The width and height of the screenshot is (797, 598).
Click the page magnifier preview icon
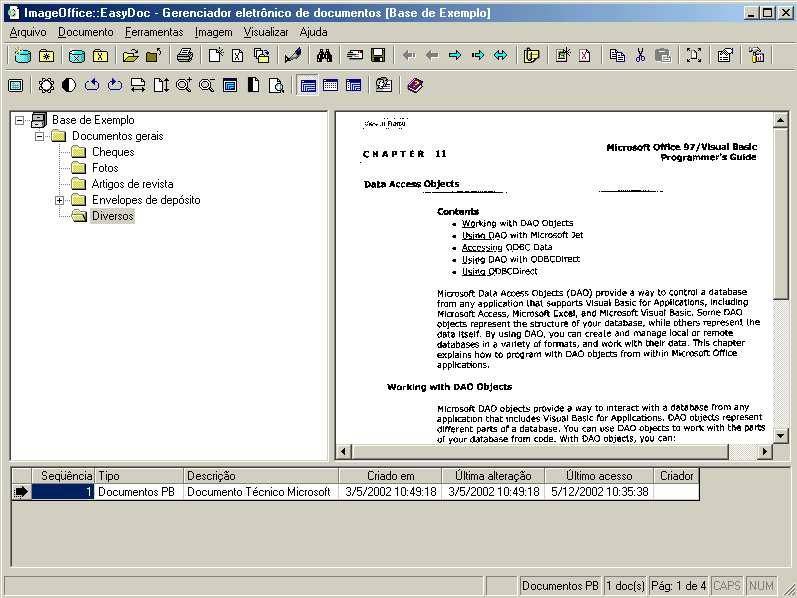[x=276, y=85]
